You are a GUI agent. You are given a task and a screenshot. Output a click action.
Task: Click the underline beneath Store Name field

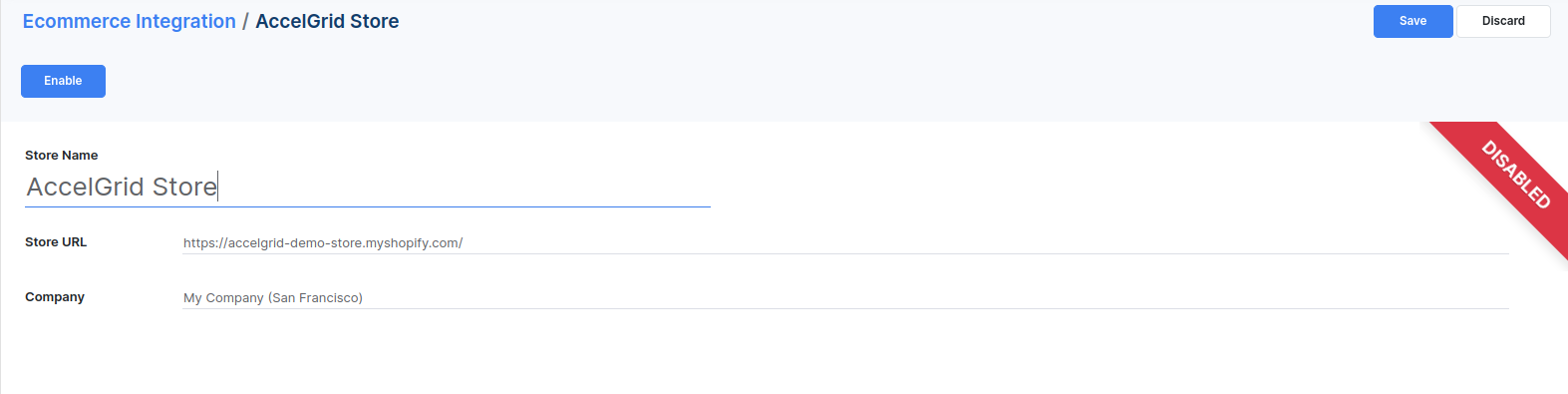tap(368, 206)
